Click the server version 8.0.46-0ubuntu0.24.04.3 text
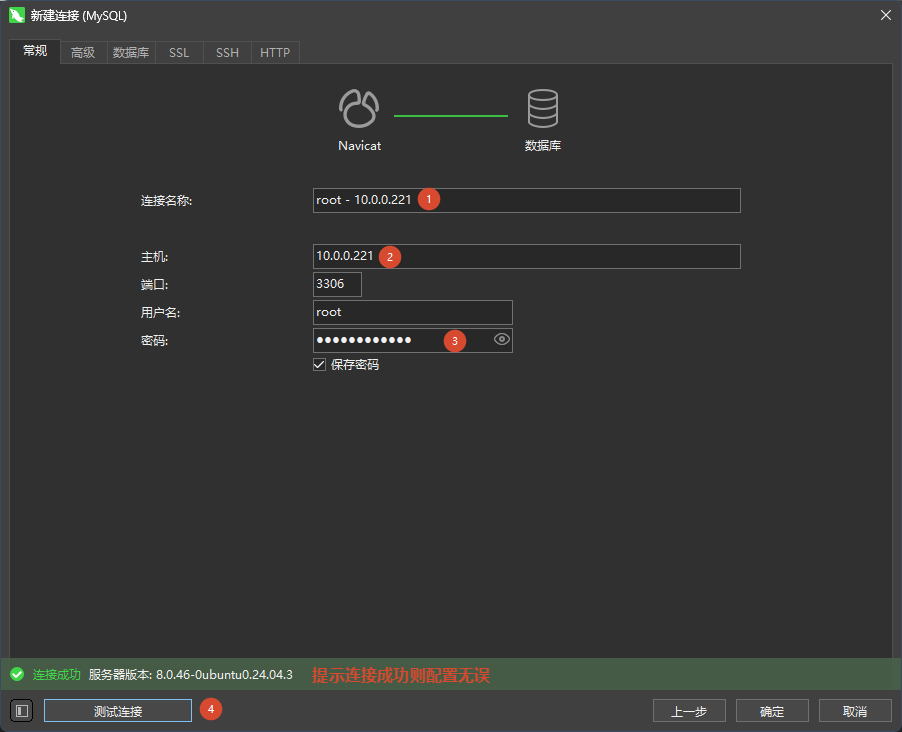This screenshot has height=732, width=902. click(224, 674)
